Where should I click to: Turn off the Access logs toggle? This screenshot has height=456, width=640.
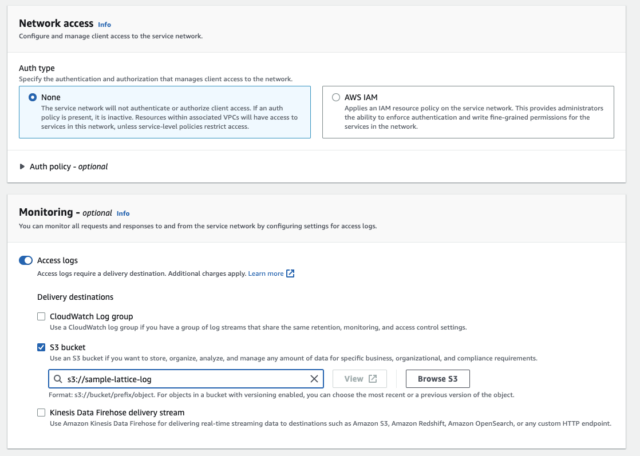point(26,260)
